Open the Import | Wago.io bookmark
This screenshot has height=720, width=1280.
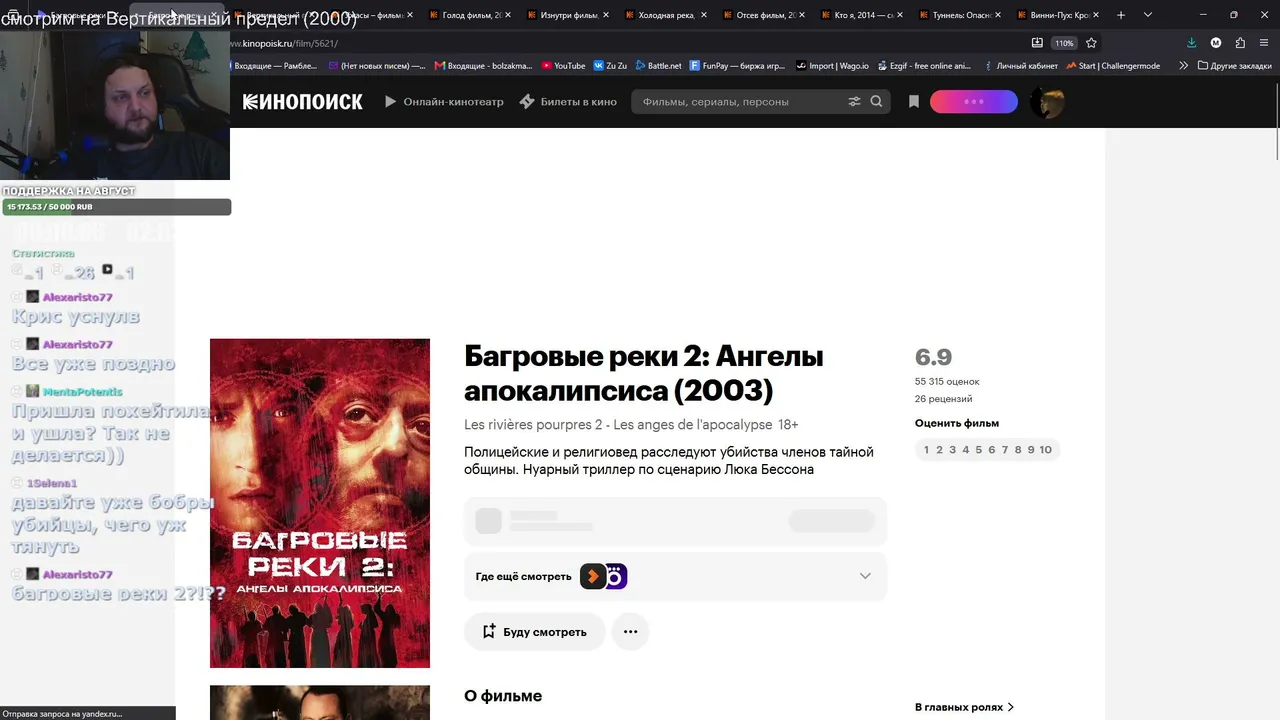[x=833, y=66]
